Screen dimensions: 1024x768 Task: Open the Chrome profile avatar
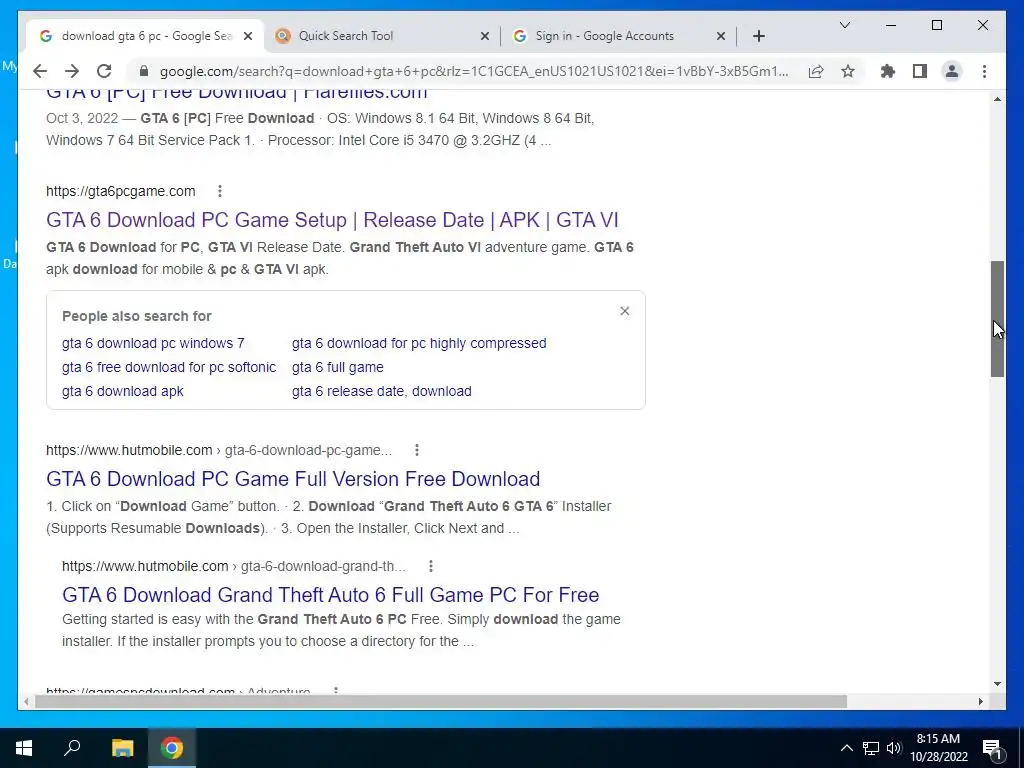click(952, 71)
